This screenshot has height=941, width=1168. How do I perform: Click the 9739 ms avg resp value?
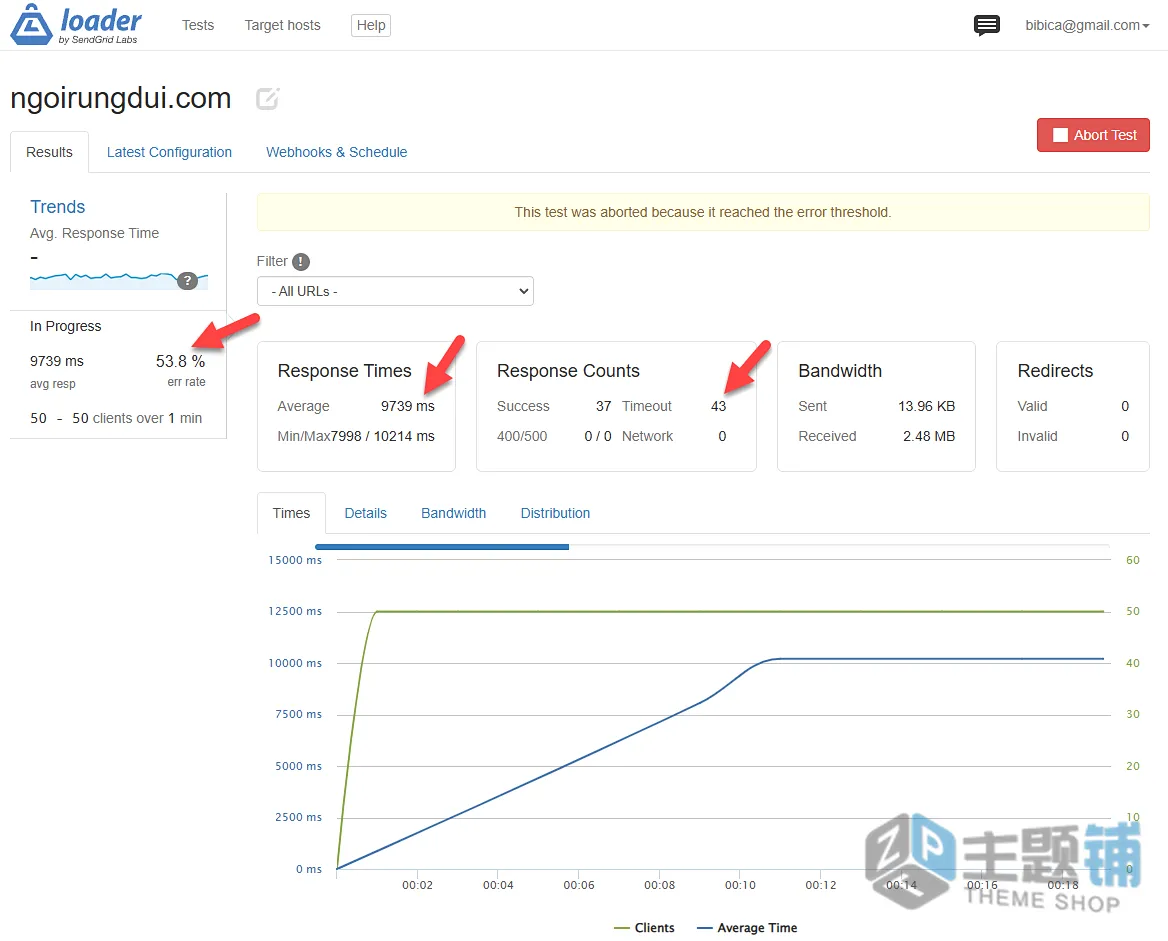(x=57, y=361)
